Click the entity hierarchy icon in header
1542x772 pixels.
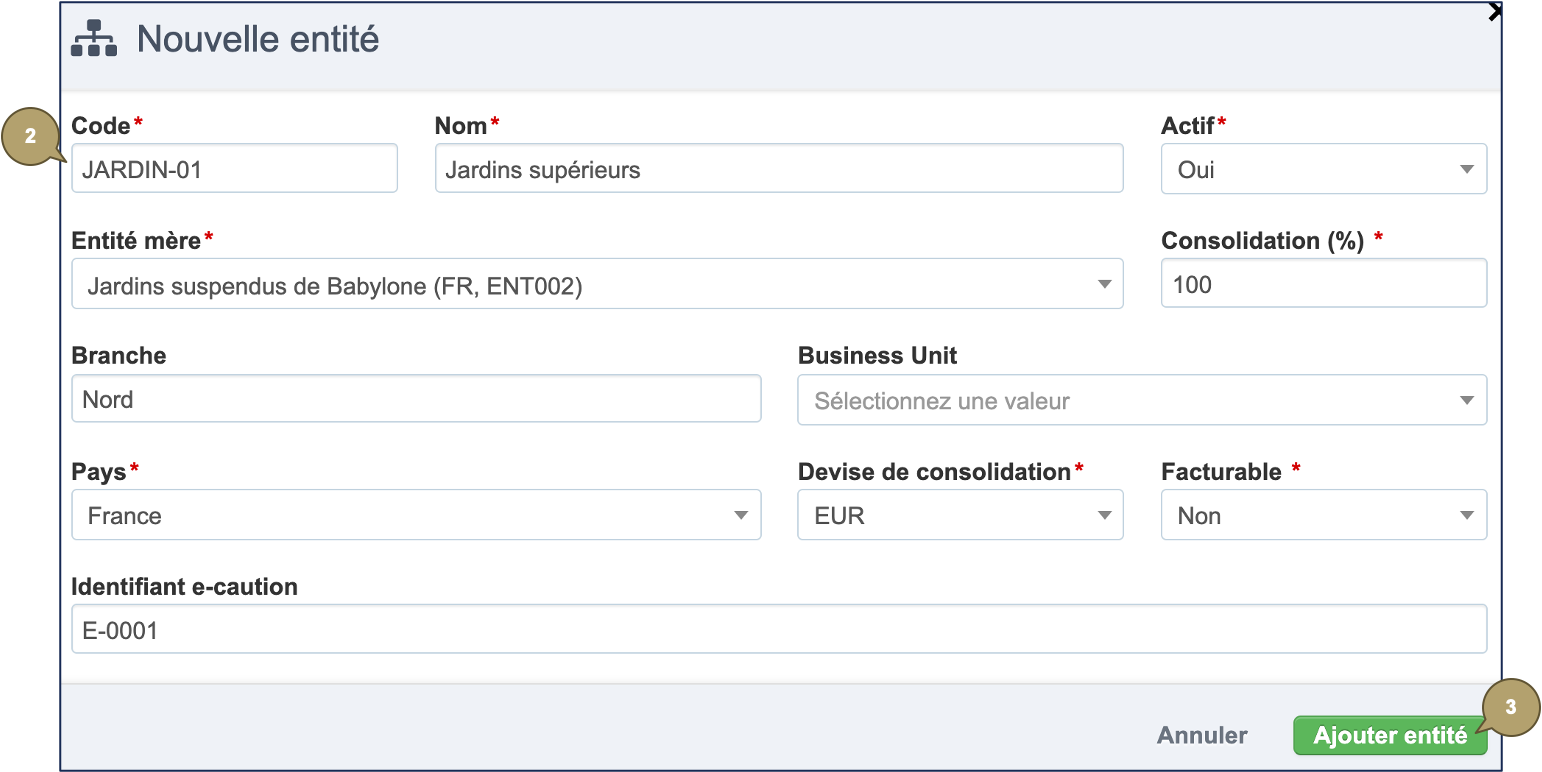95,39
